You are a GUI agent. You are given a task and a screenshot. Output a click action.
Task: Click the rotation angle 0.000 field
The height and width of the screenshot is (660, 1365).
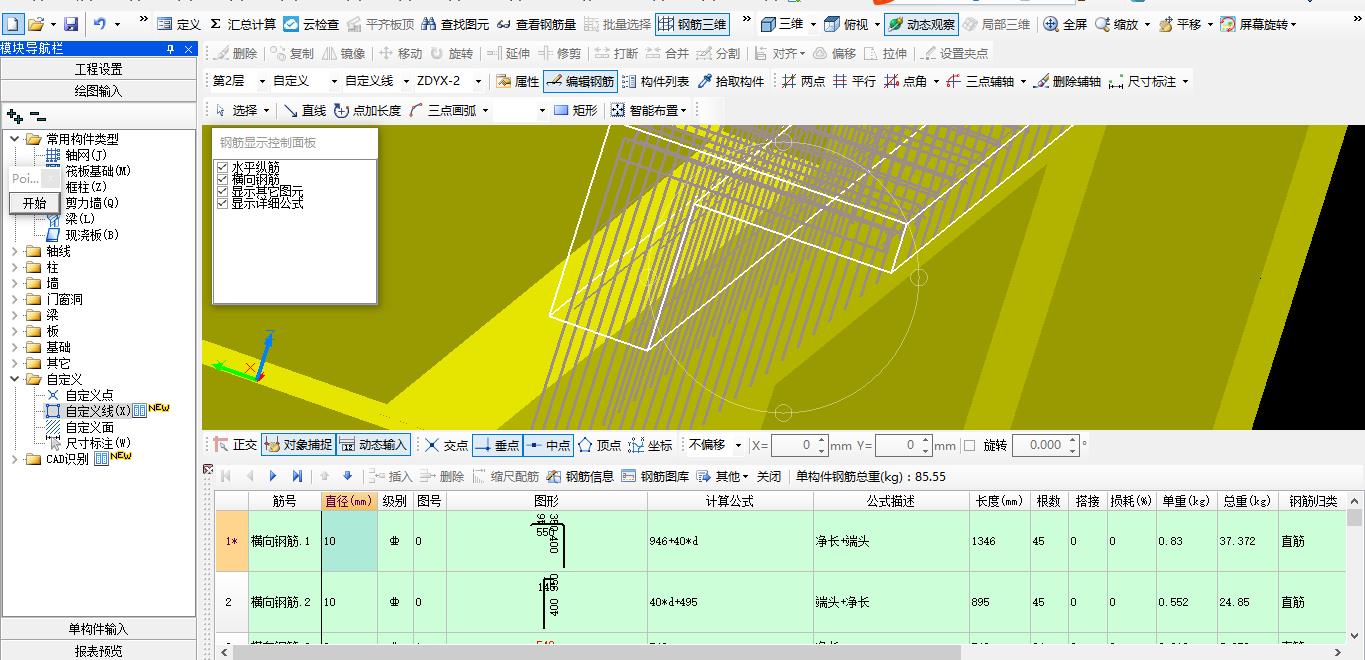pos(1039,445)
